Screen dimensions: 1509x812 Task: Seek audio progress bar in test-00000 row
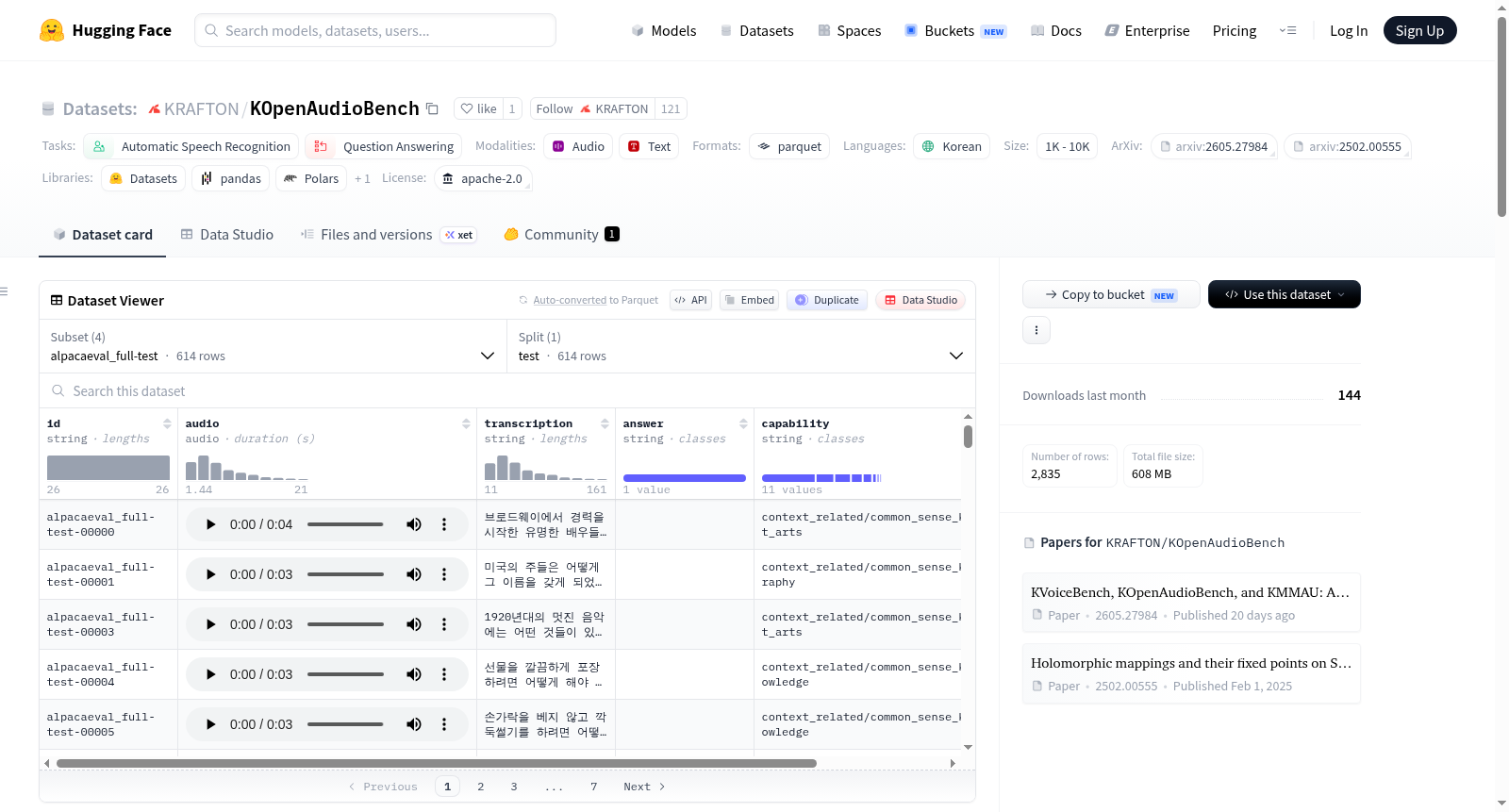pos(345,524)
